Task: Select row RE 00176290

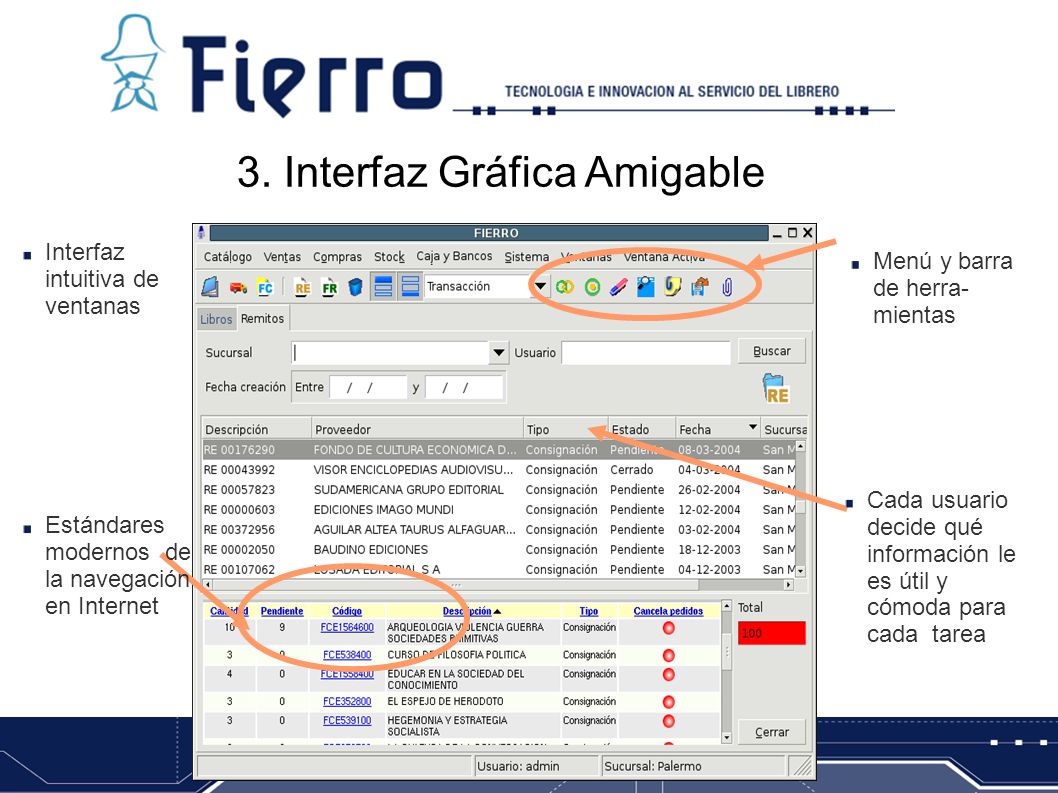Action: pos(499,449)
